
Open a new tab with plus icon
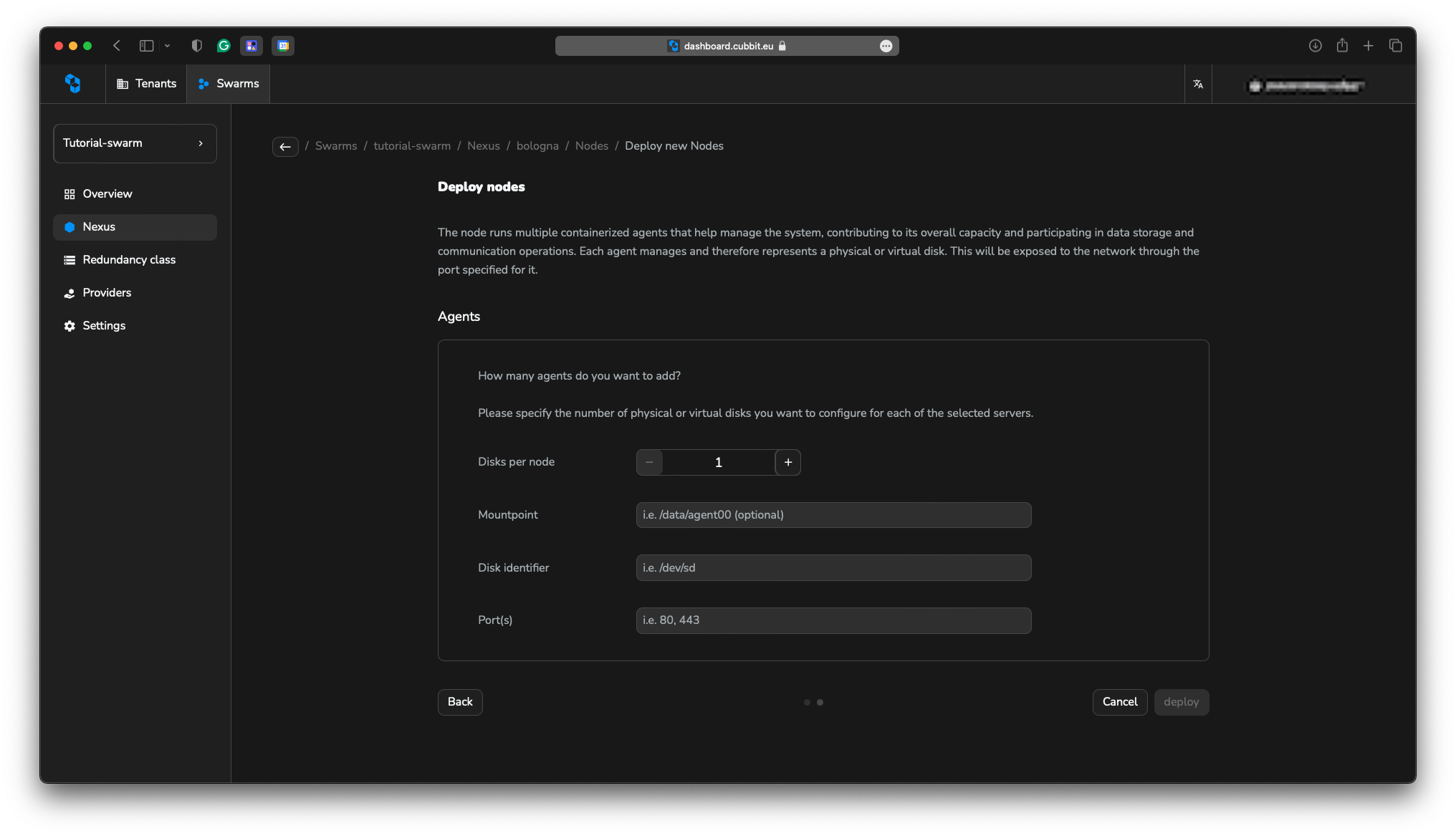point(1368,46)
